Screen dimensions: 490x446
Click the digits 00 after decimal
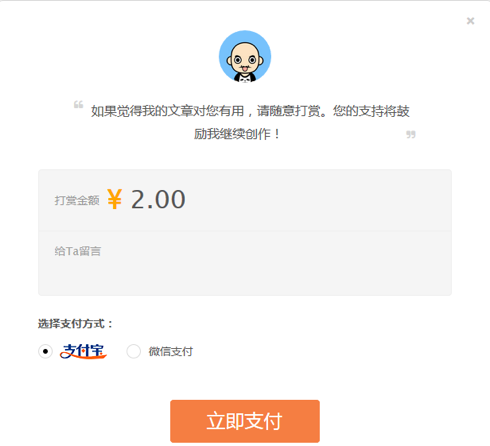(170, 199)
